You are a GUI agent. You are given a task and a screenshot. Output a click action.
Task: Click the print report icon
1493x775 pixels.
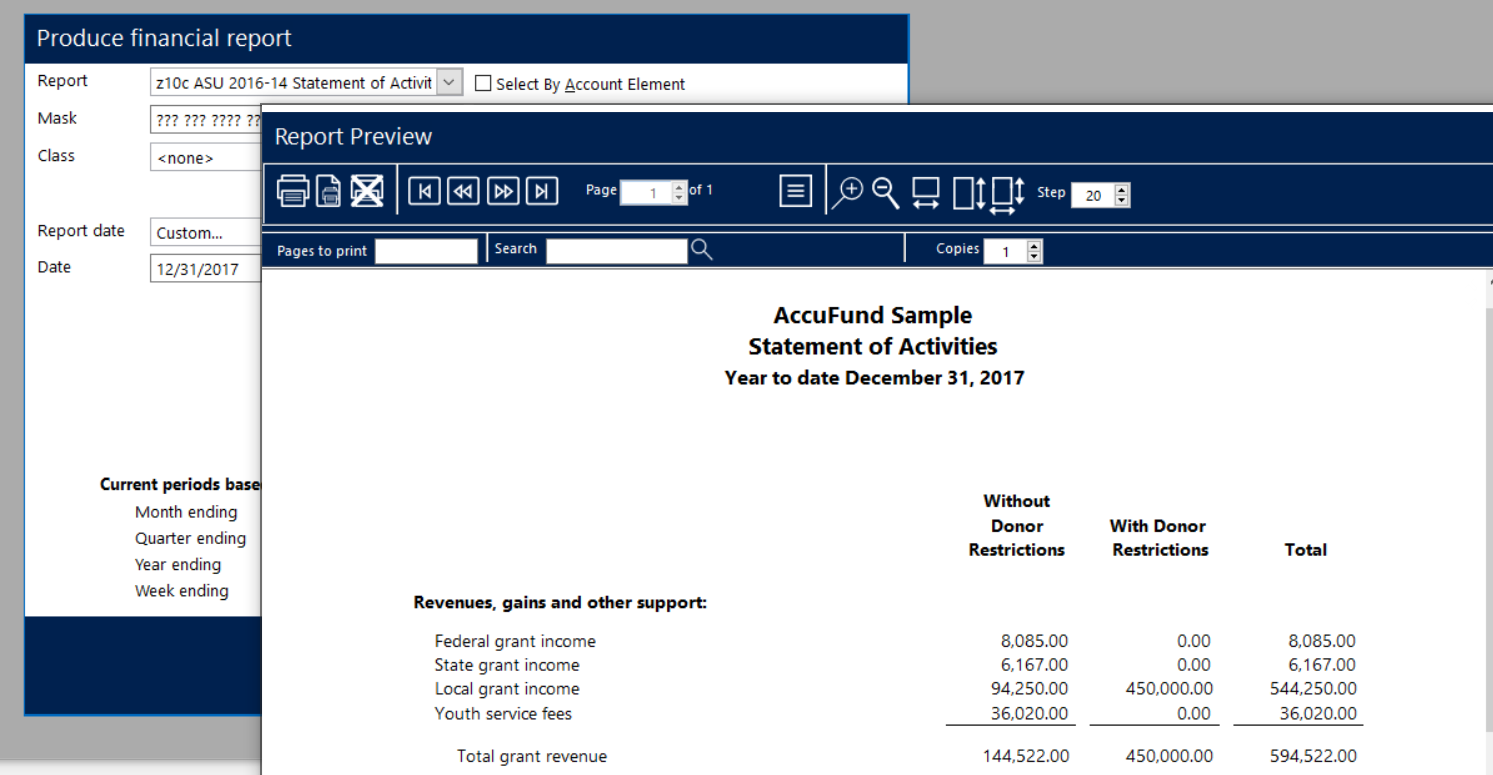pyautogui.click(x=292, y=190)
